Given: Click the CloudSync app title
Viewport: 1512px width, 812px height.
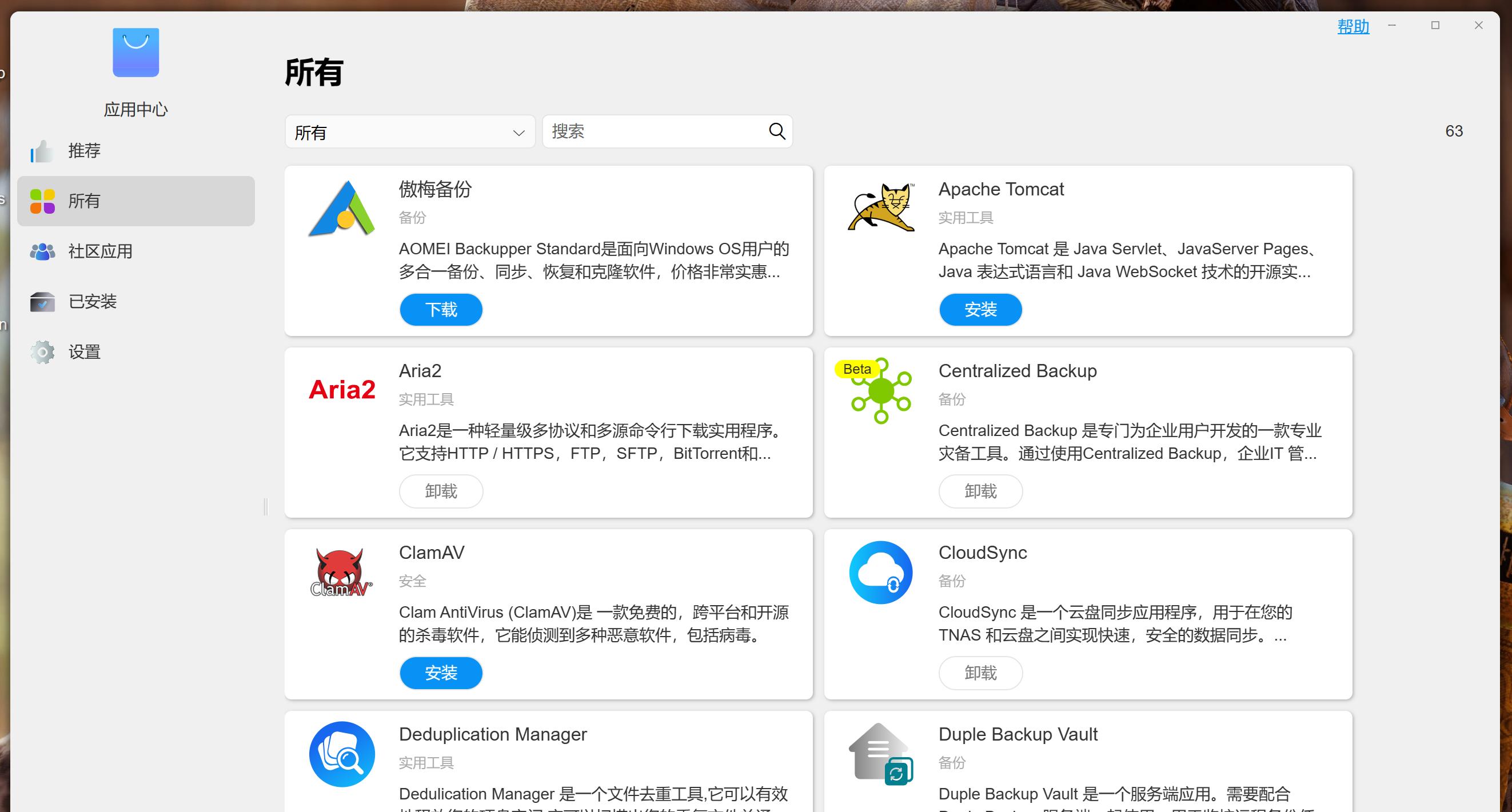Looking at the screenshot, I should 983,553.
